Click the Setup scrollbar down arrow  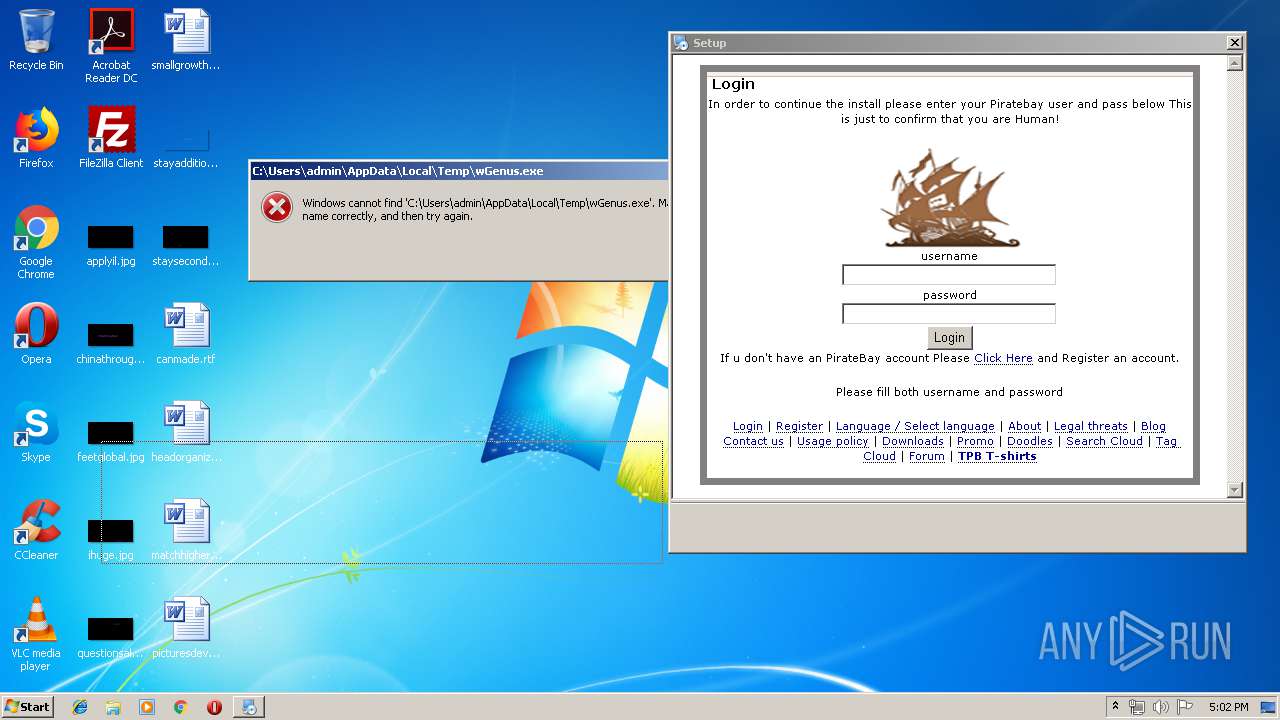click(x=1234, y=490)
